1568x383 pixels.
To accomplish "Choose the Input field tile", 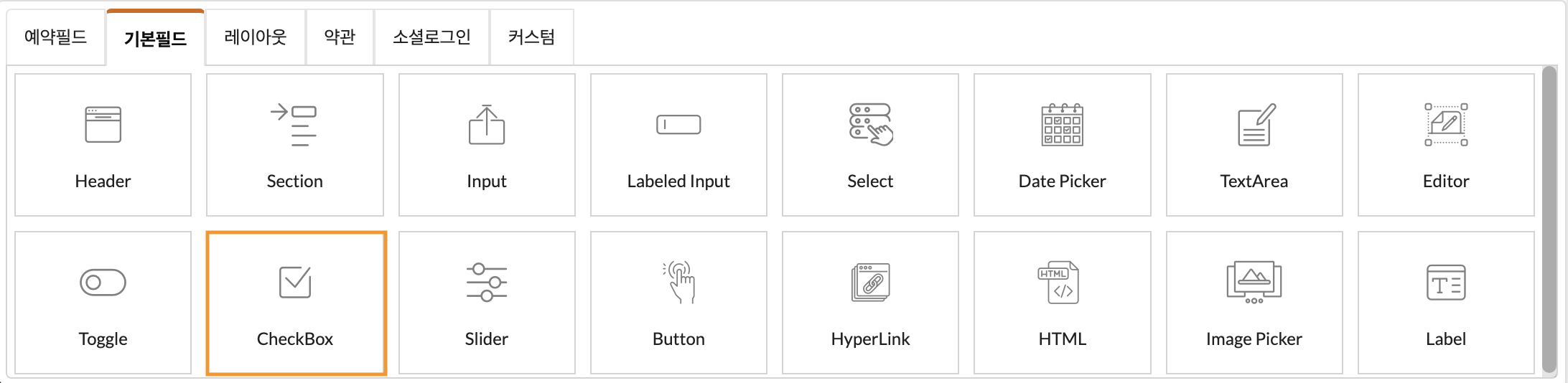I will pyautogui.click(x=487, y=145).
